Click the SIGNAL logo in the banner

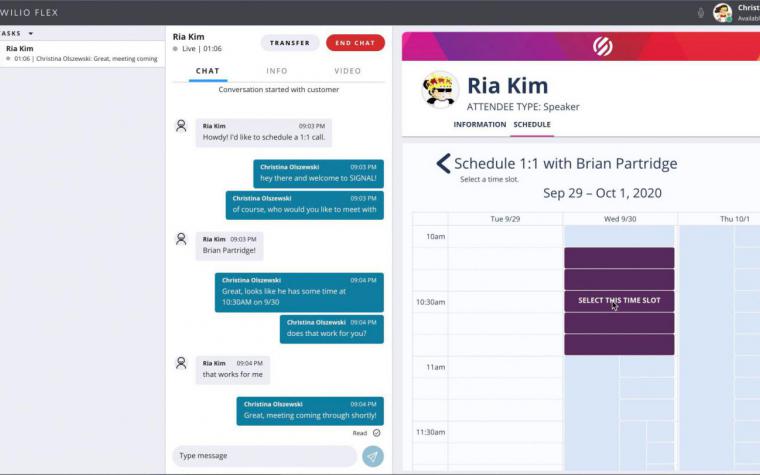[x=602, y=47]
